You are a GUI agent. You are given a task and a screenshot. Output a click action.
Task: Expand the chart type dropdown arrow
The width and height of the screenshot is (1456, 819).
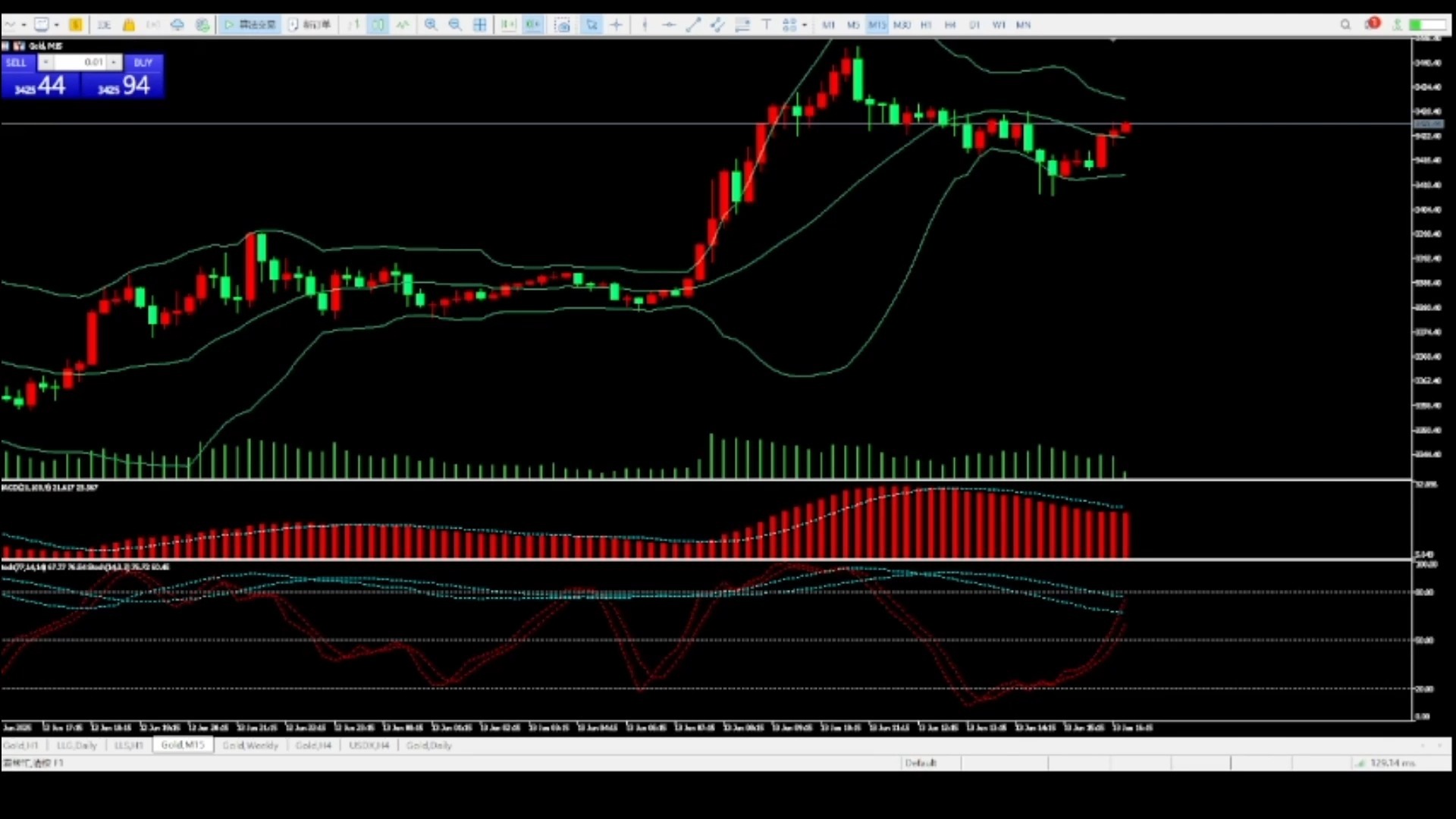[x=24, y=25]
